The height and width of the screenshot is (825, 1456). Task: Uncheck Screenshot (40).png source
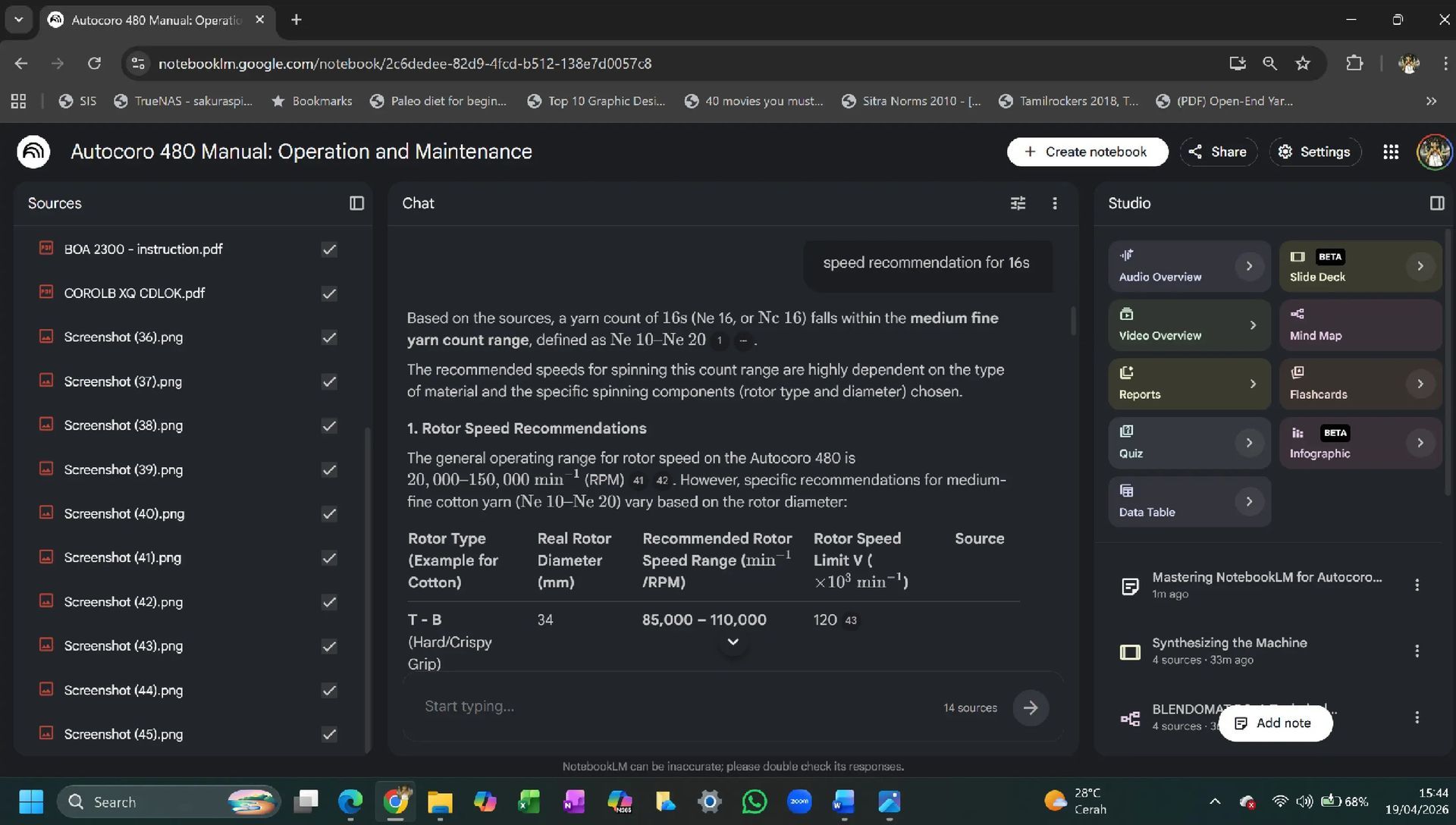click(x=329, y=513)
